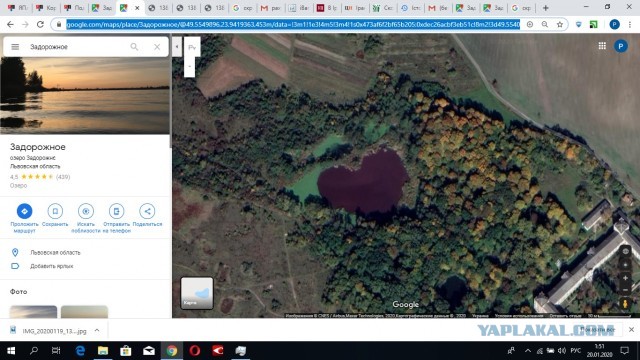Image resolution: width=640 pixels, height=360 pixels.
Task: Open Google account avatar on map
Action: click(621, 46)
